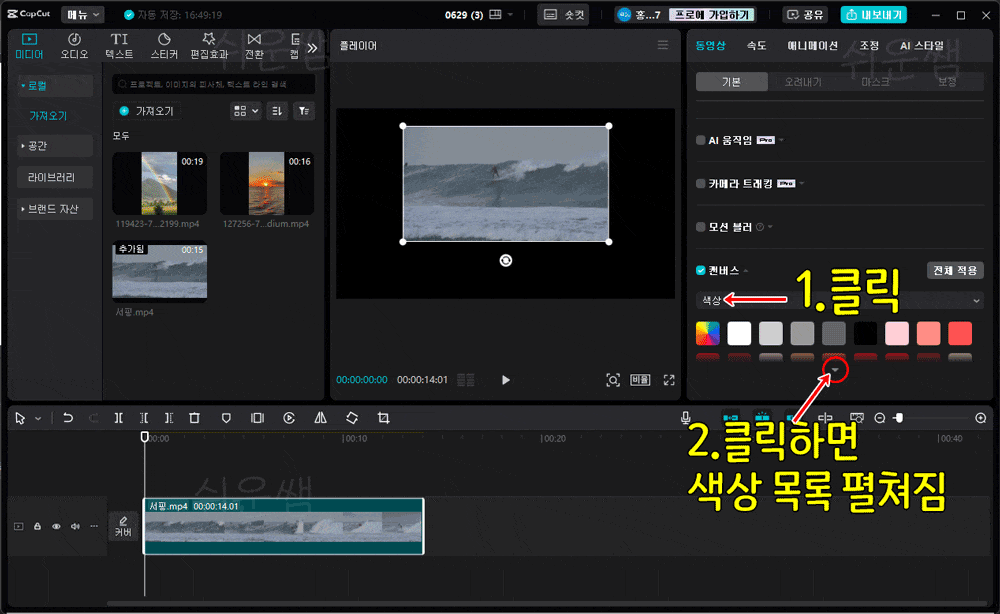Screen dimensions: 1000x614
Task: Toggle auto snapping in timeline toolbar
Action: [762, 418]
